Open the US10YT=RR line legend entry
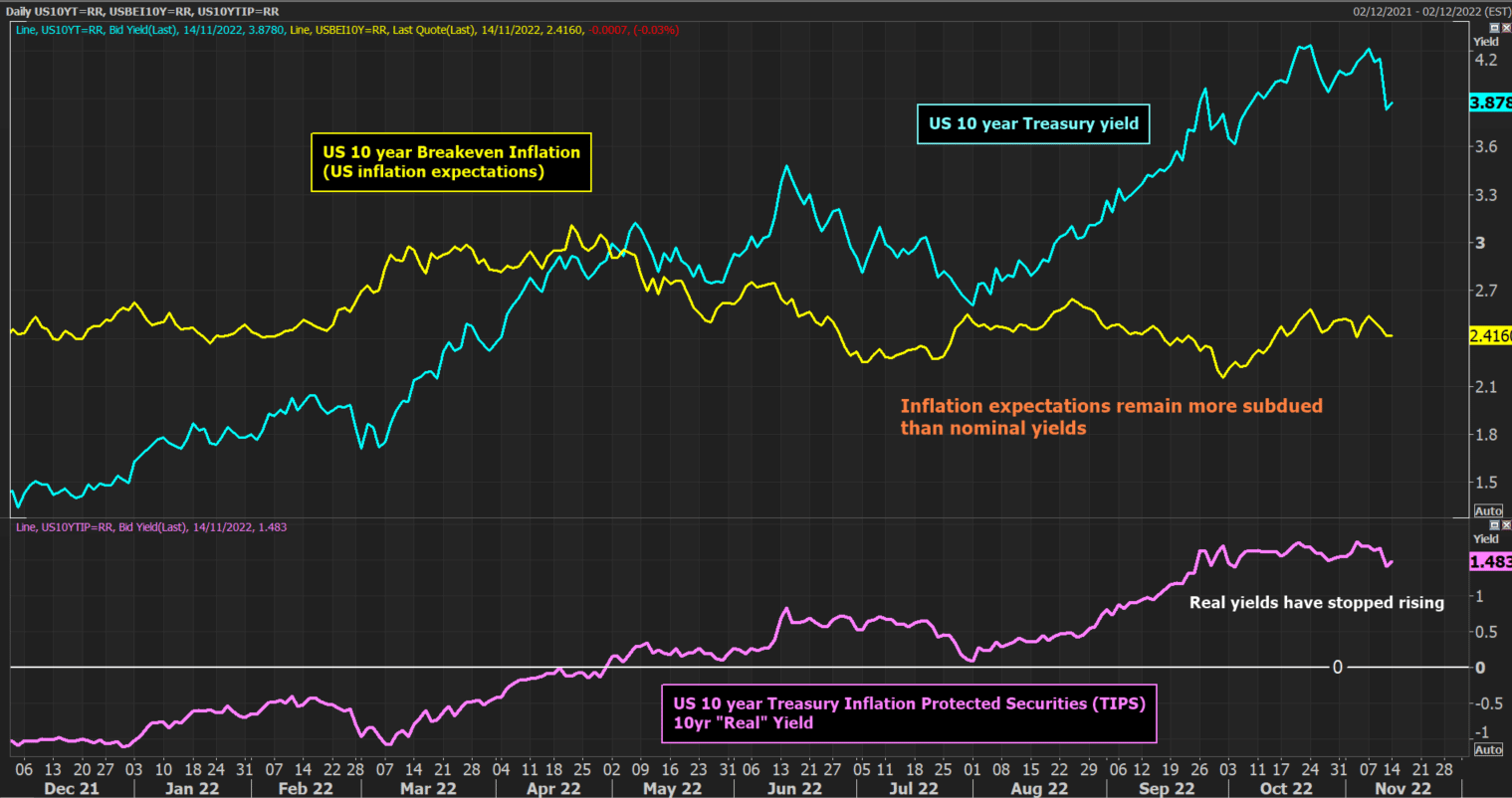The width and height of the screenshot is (1512, 798). 151,30
